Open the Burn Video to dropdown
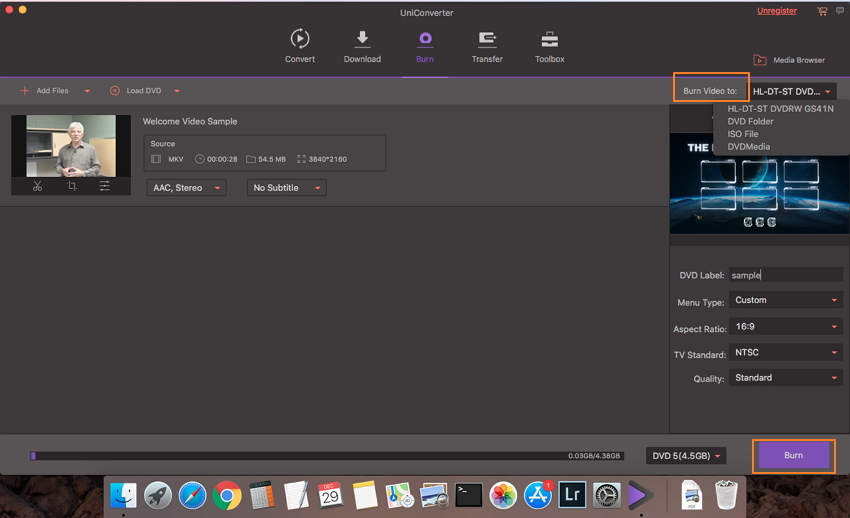This screenshot has height=518, width=850. pos(791,92)
